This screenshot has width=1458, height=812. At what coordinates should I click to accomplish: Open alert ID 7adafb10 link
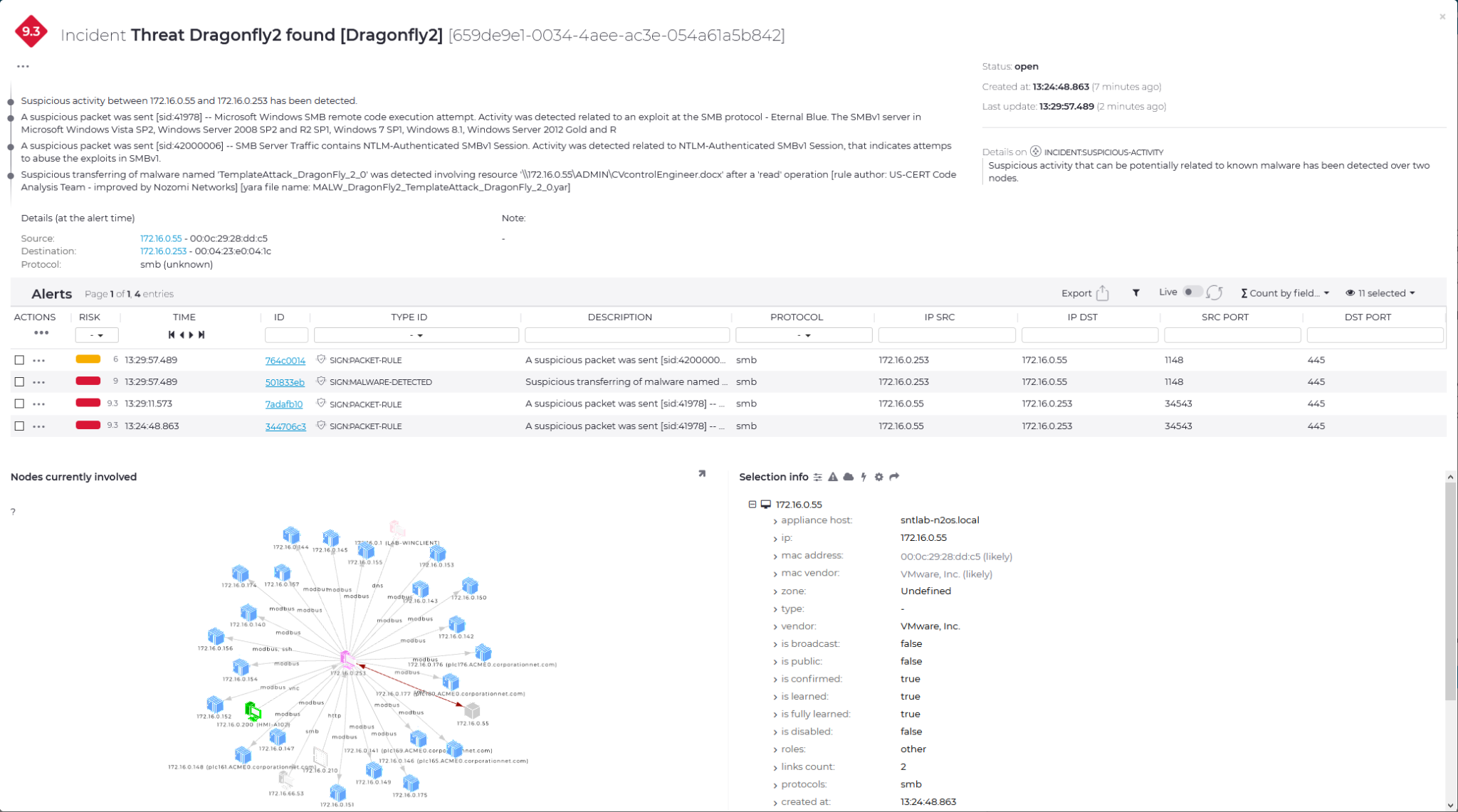click(283, 404)
